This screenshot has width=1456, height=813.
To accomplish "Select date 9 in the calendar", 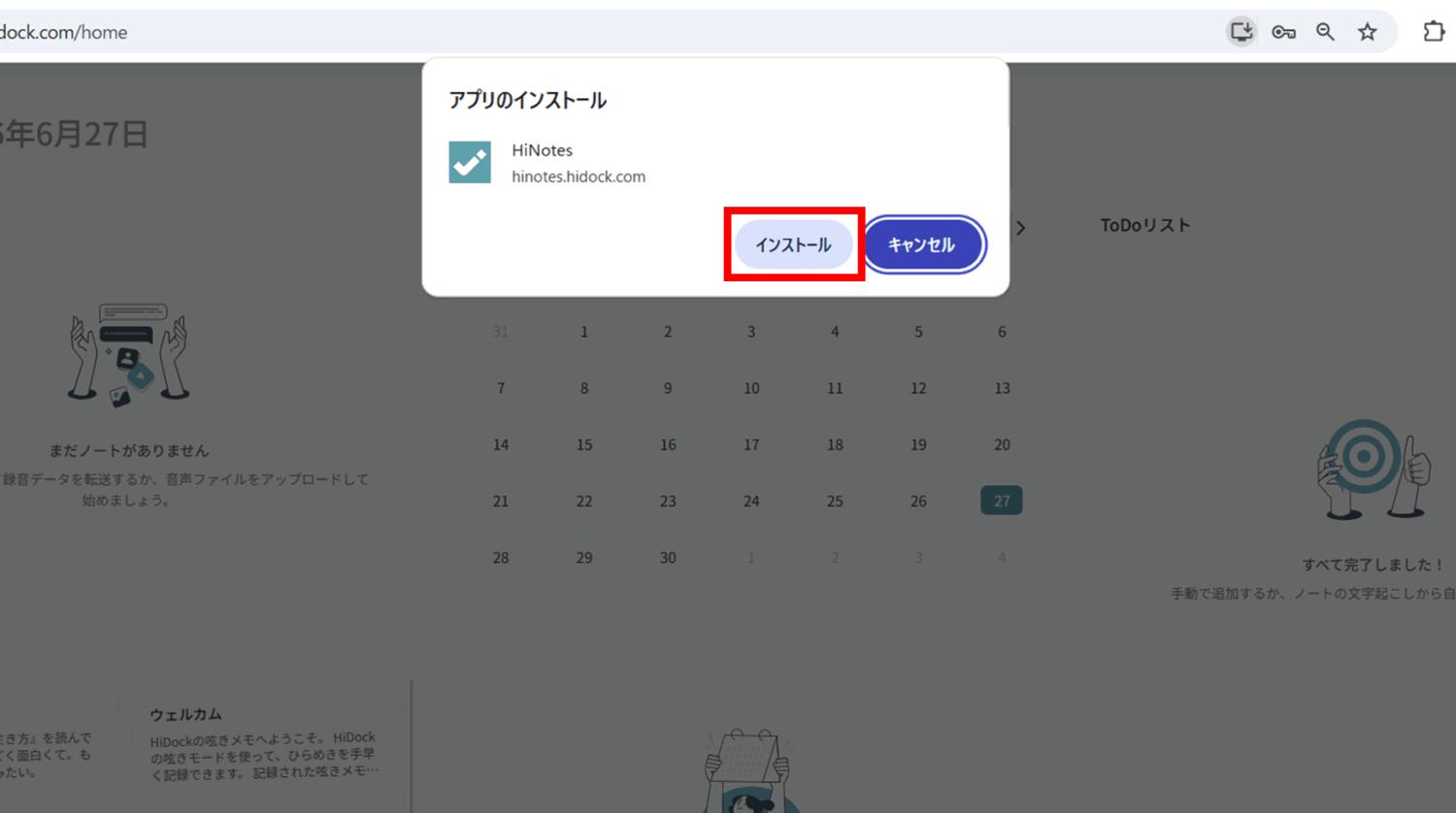I will (668, 388).
